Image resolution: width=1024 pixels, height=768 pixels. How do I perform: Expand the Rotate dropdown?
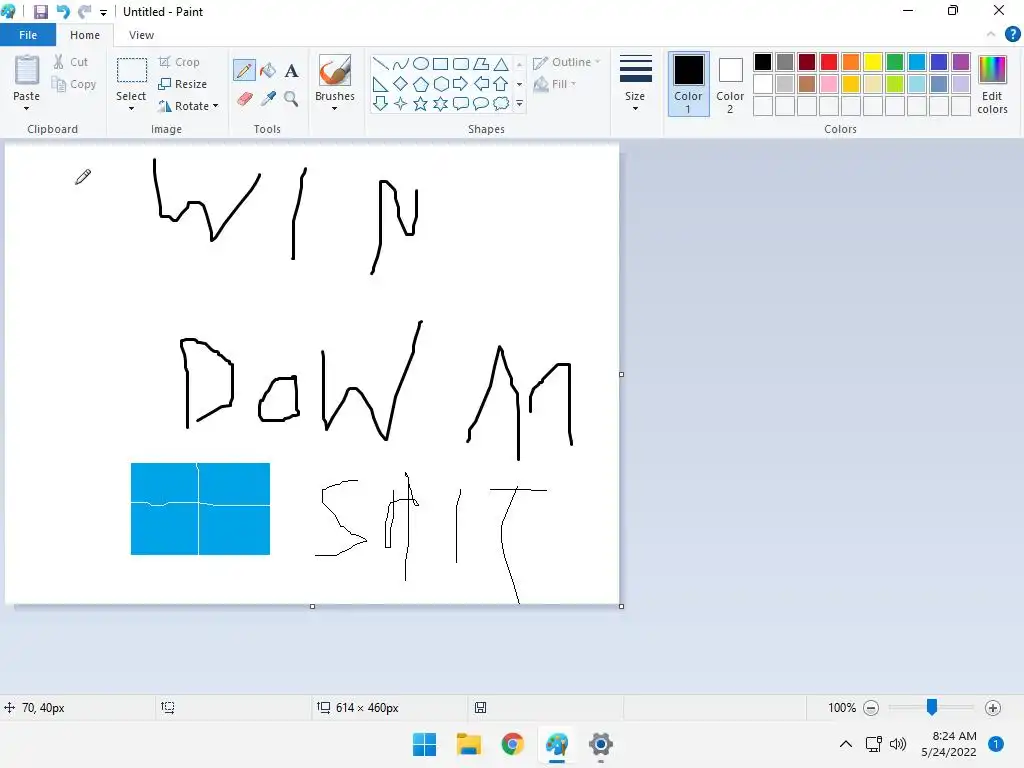click(216, 106)
